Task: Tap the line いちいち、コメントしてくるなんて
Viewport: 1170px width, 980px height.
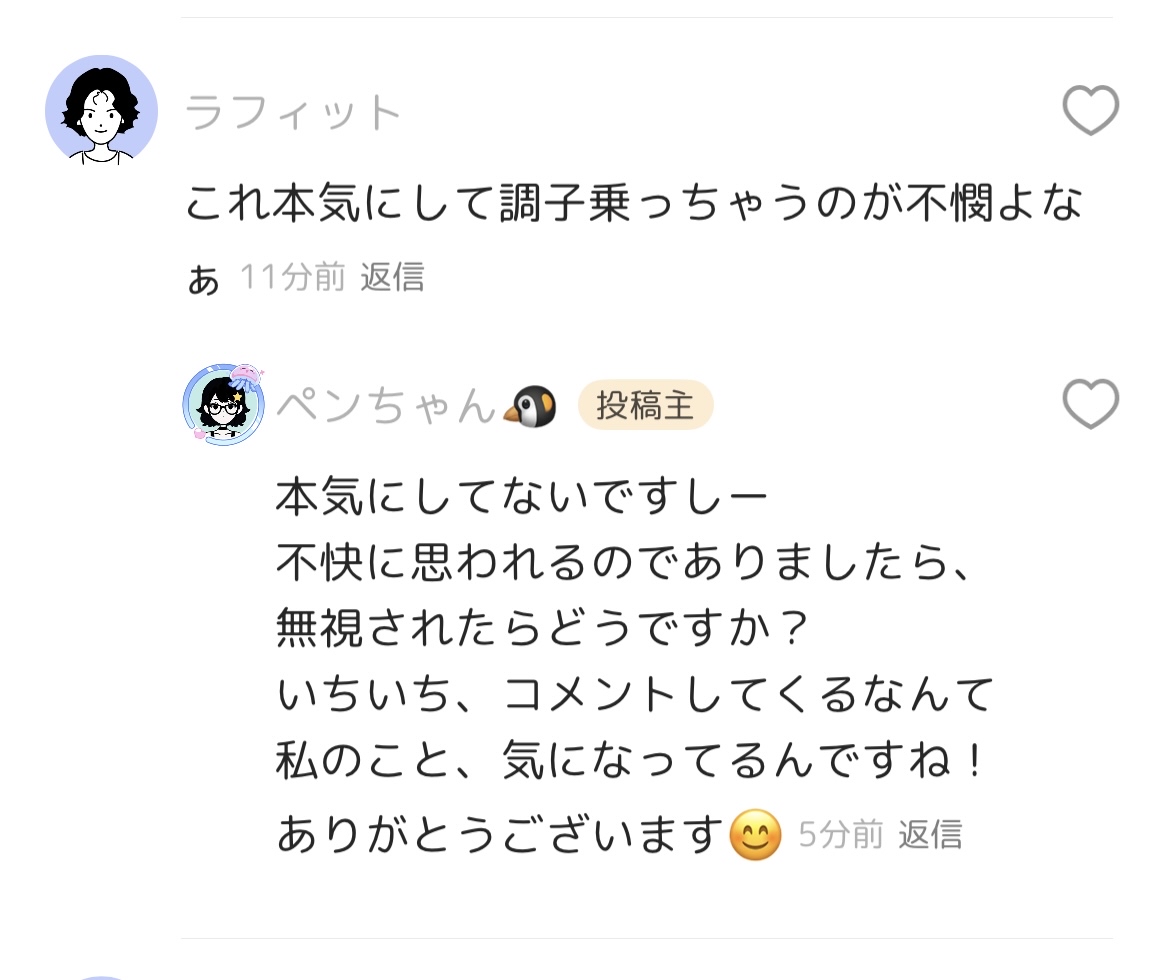Action: pos(634,695)
